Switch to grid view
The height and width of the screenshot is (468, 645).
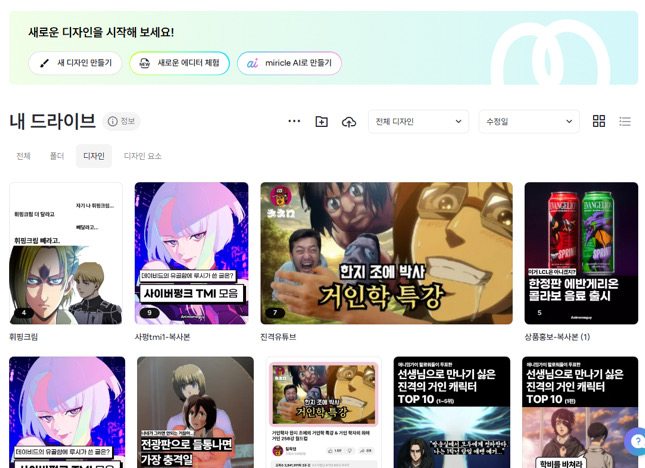coord(599,121)
